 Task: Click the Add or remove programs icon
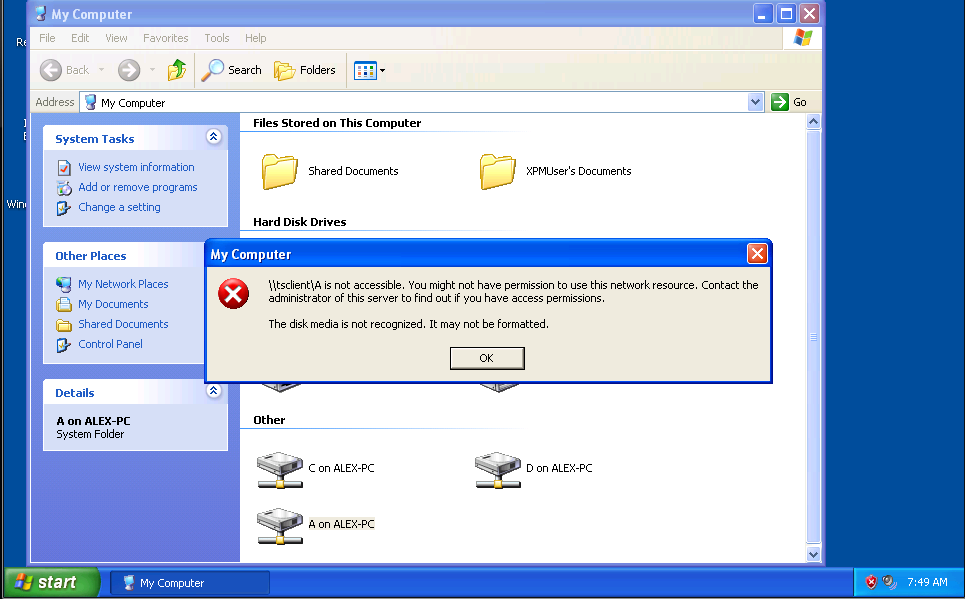[x=64, y=188]
